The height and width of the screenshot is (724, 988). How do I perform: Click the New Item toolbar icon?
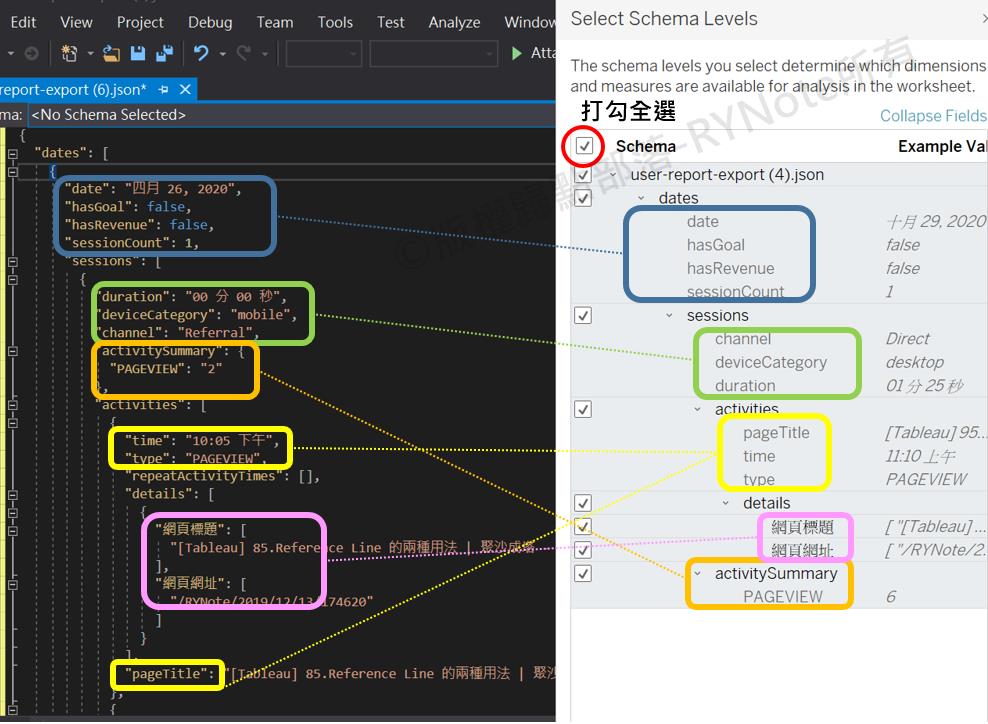coord(68,54)
